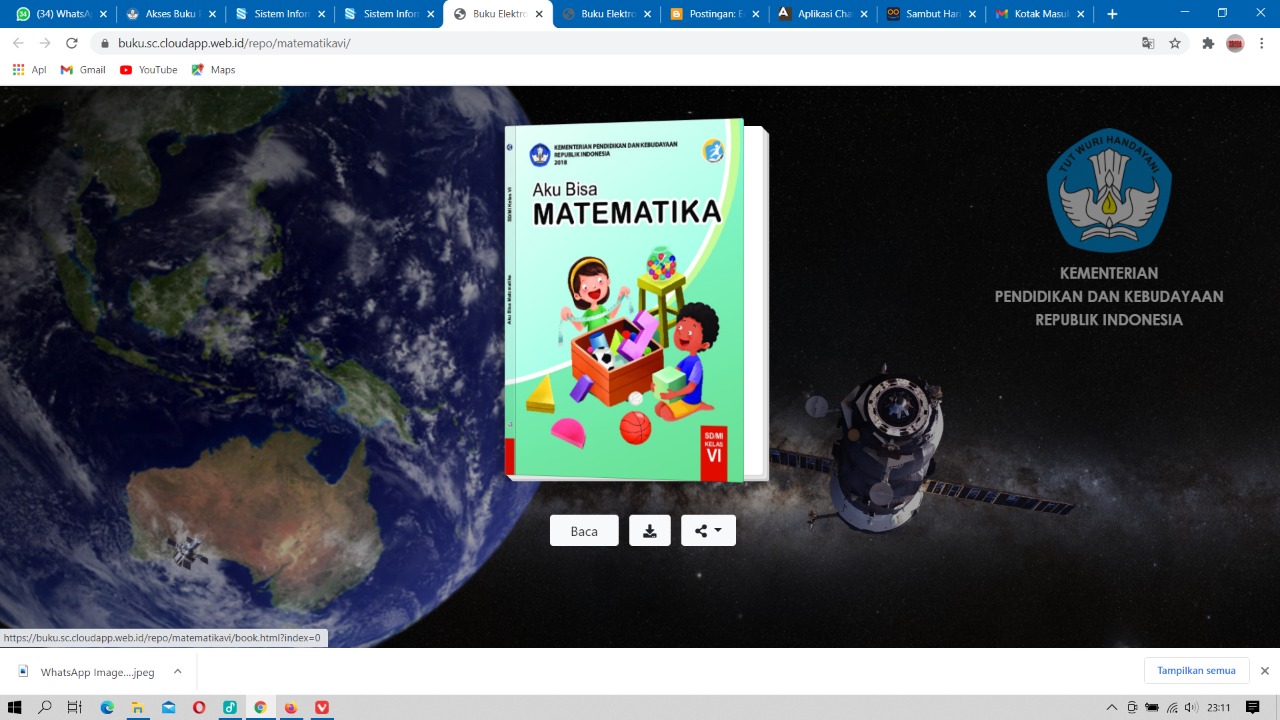Open Opera browser from the taskbar
This screenshot has height=720, width=1280.
[x=199, y=707]
